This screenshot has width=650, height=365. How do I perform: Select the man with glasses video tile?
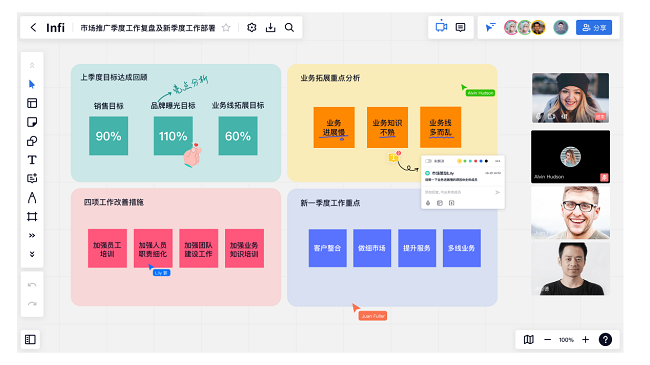point(570,212)
